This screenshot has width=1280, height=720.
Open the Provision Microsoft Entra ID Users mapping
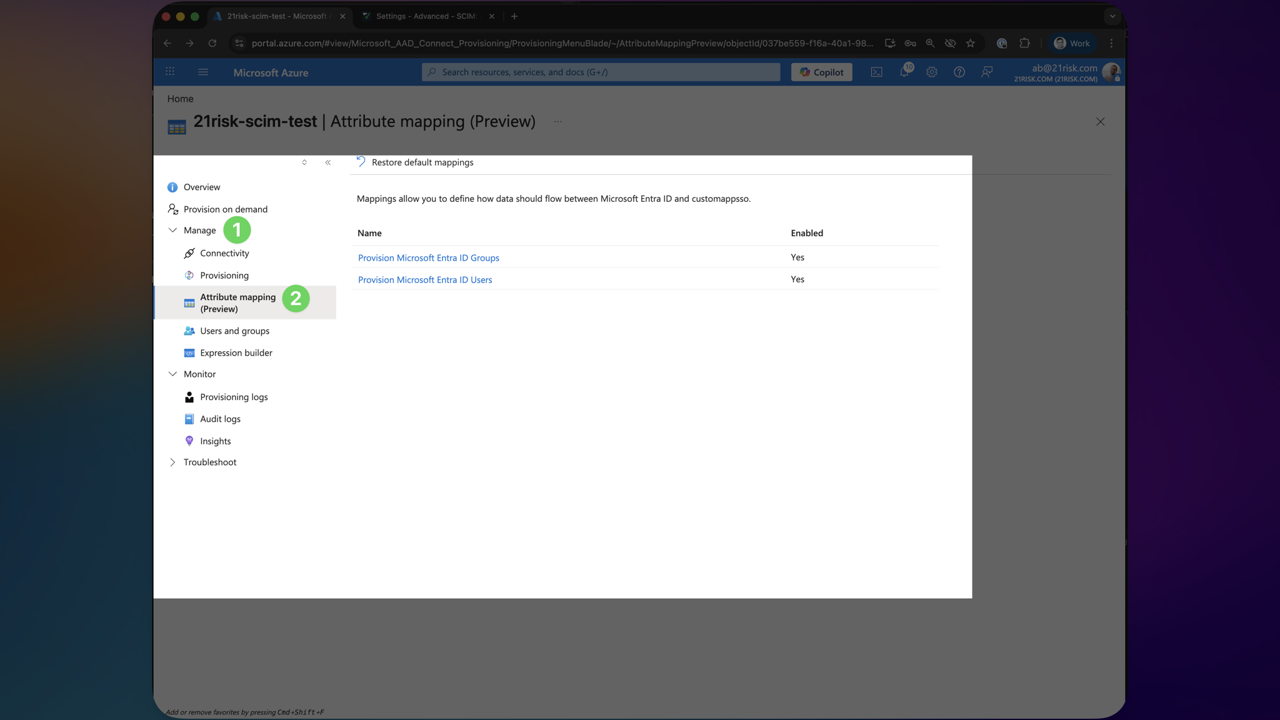tap(427, 279)
